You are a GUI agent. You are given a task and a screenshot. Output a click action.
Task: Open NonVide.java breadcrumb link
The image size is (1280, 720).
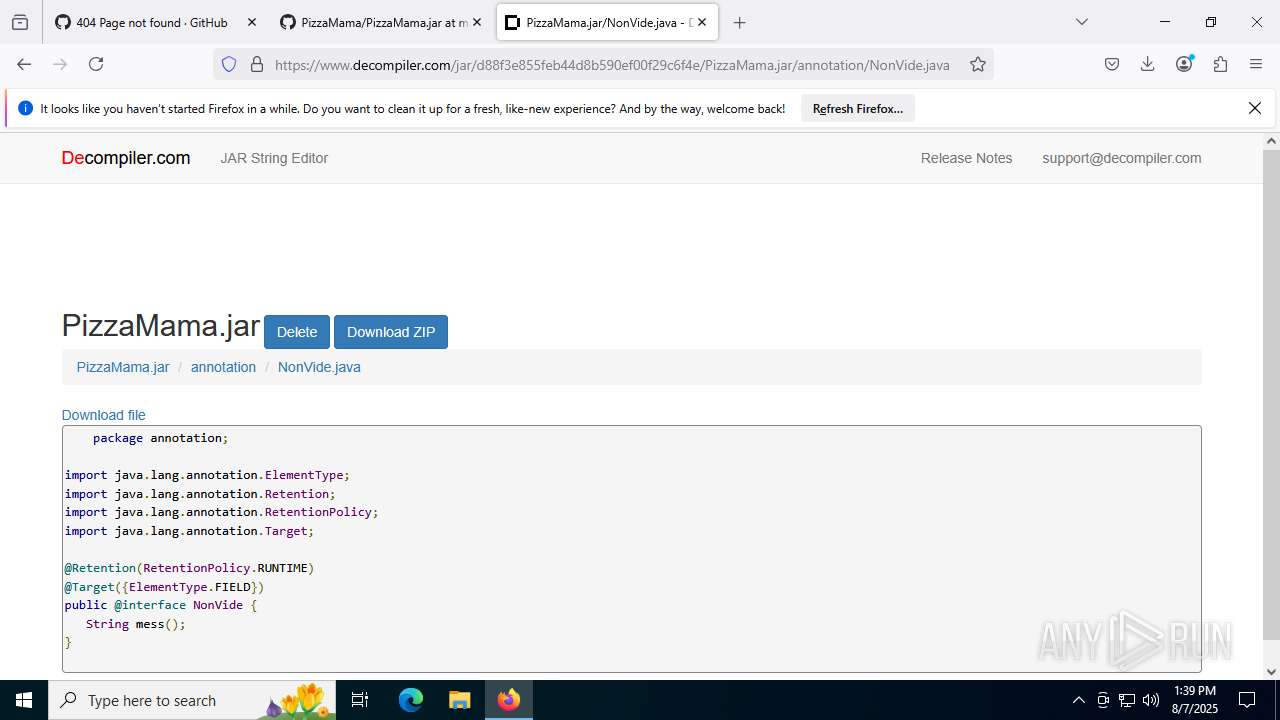tap(319, 367)
